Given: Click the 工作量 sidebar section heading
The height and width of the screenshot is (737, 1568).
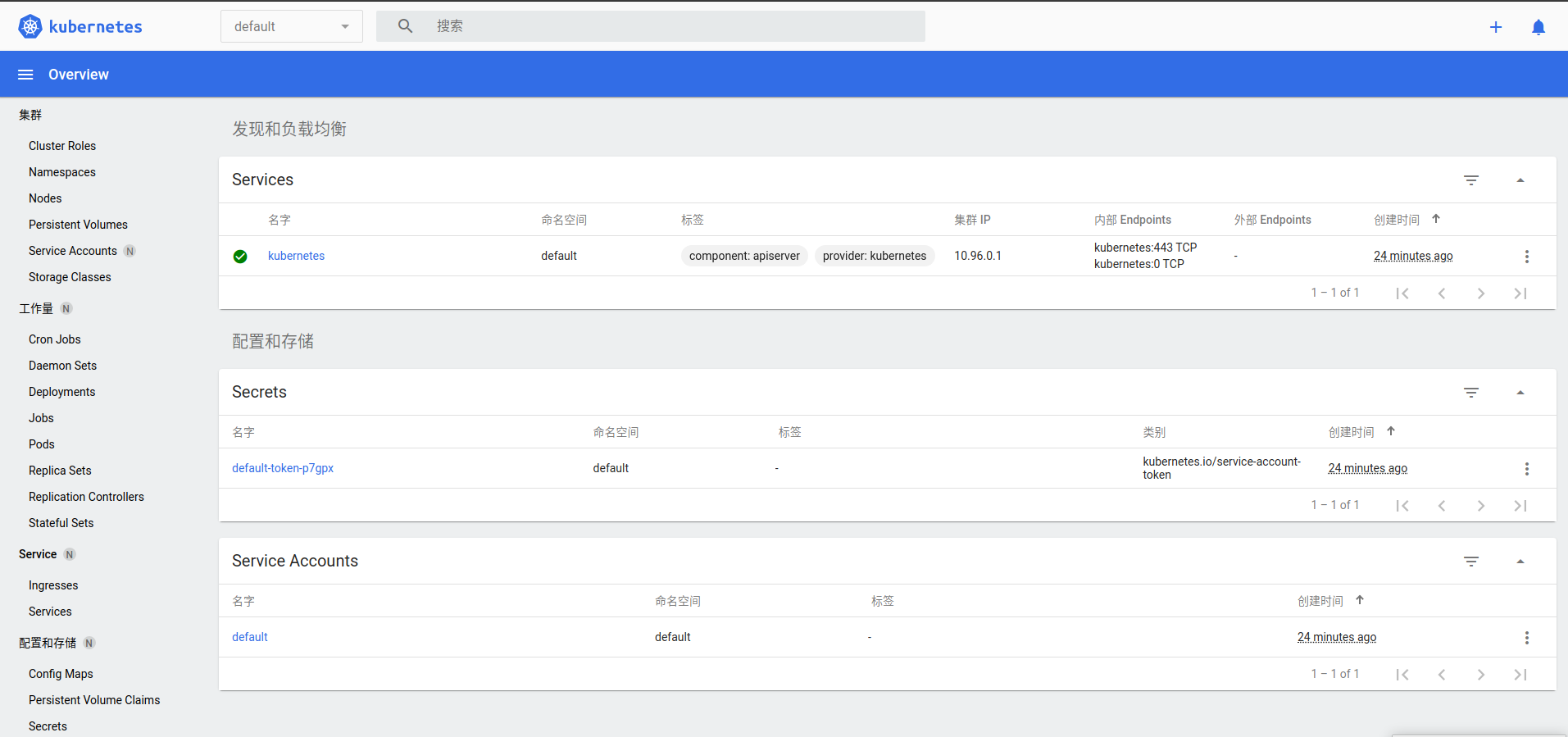Looking at the screenshot, I should [36, 308].
